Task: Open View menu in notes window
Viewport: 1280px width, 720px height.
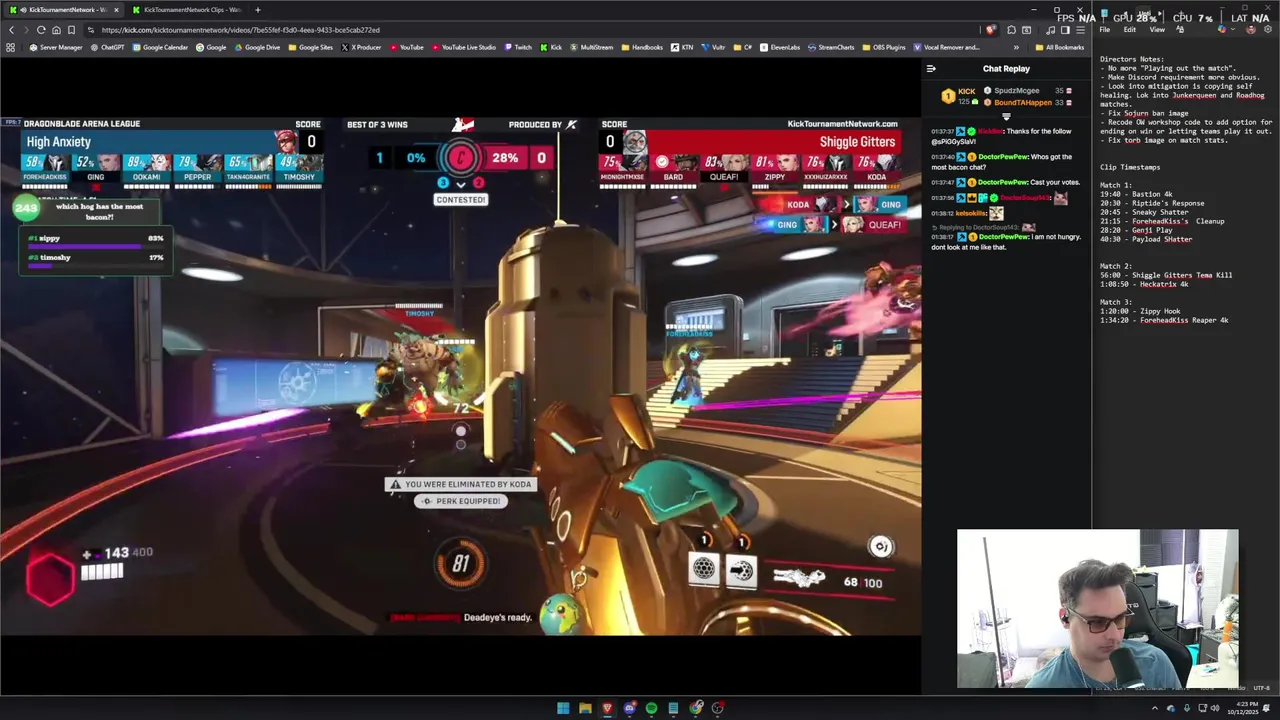Action: 1157,29
